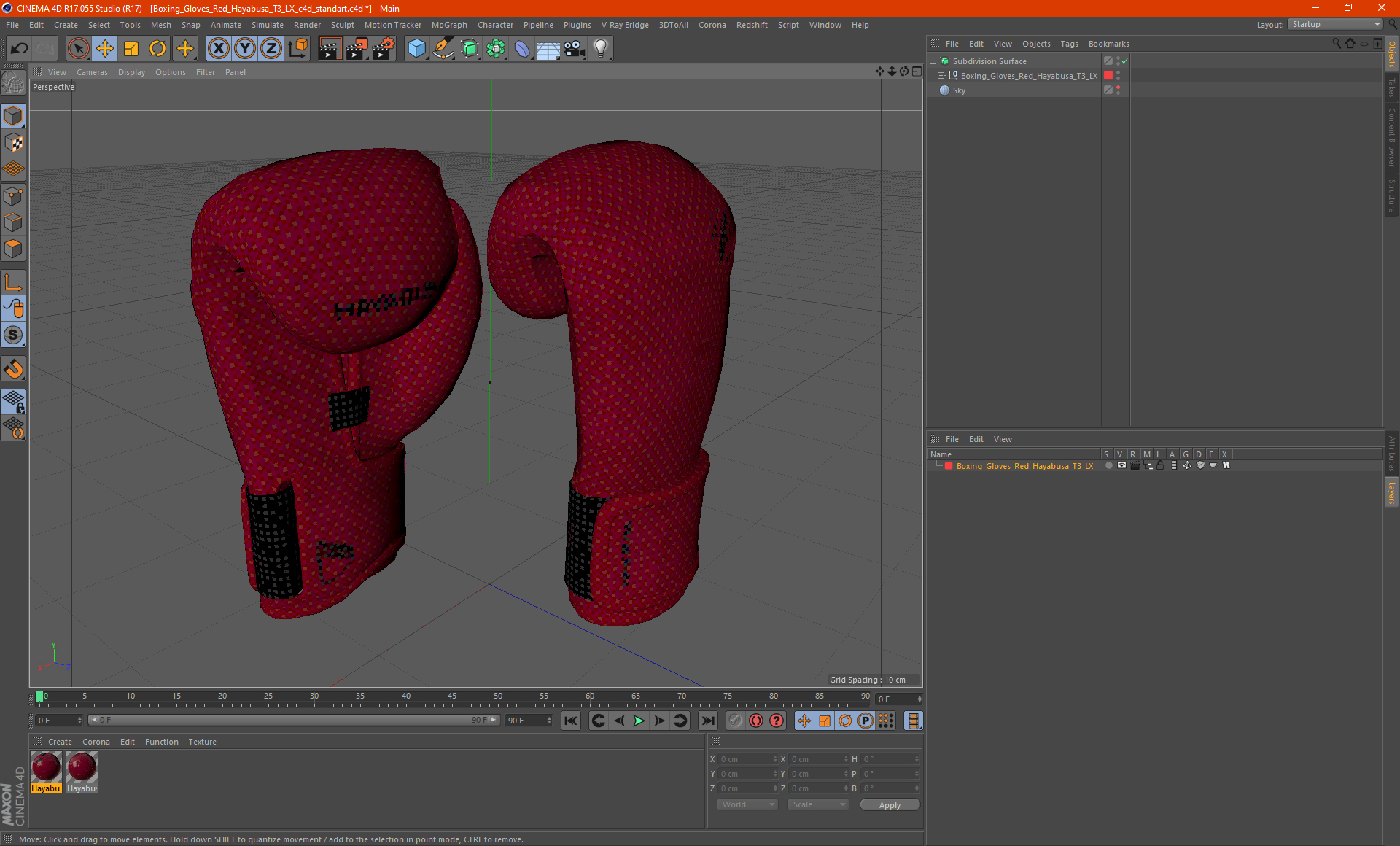Open the Object Manager Tags menu
This screenshot has height=846, width=1400.
point(1069,44)
